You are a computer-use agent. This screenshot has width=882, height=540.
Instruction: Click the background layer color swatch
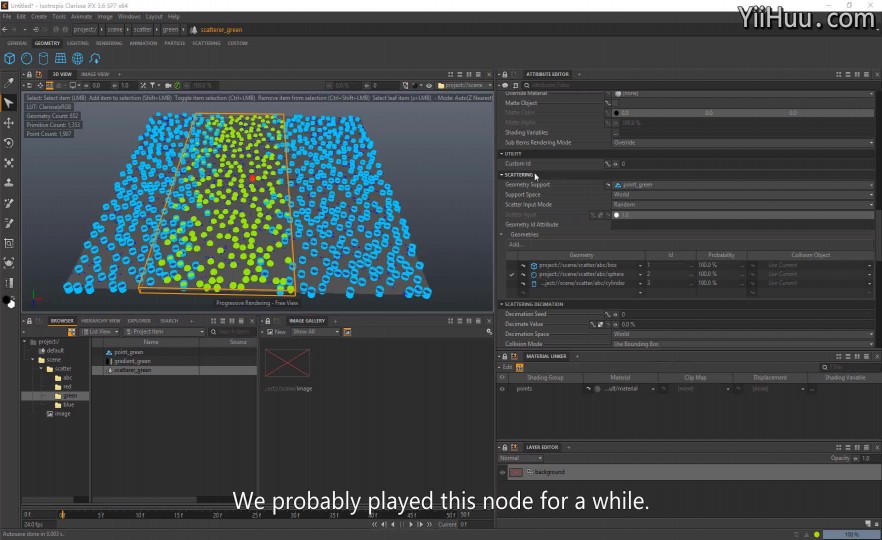point(516,472)
